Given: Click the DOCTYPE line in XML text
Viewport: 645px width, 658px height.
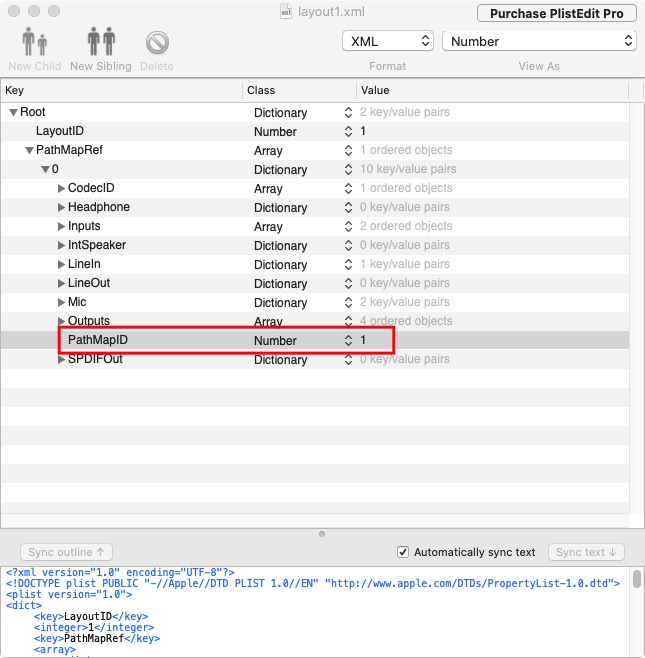Looking at the screenshot, I should [313, 583].
